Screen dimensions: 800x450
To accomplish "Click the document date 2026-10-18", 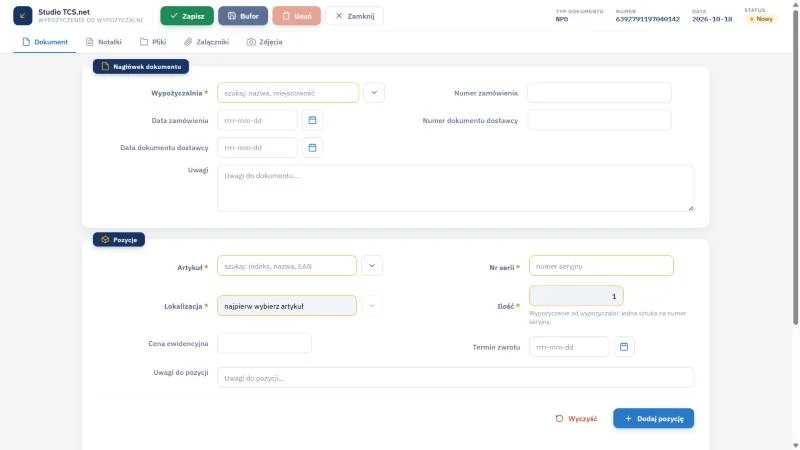I will [712, 19].
